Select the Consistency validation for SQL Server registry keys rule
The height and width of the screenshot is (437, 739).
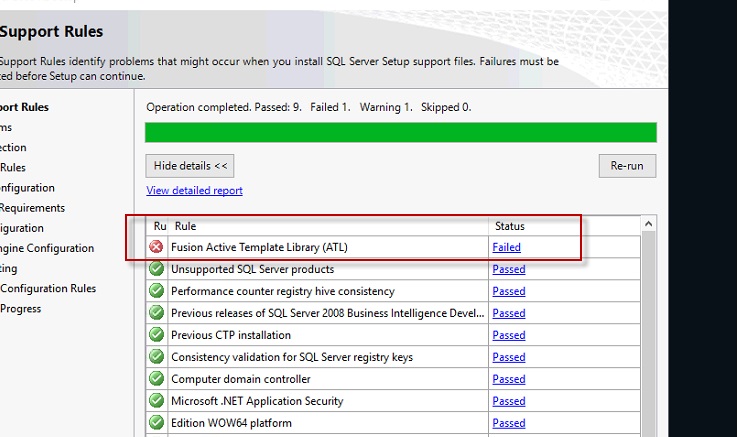pos(292,357)
